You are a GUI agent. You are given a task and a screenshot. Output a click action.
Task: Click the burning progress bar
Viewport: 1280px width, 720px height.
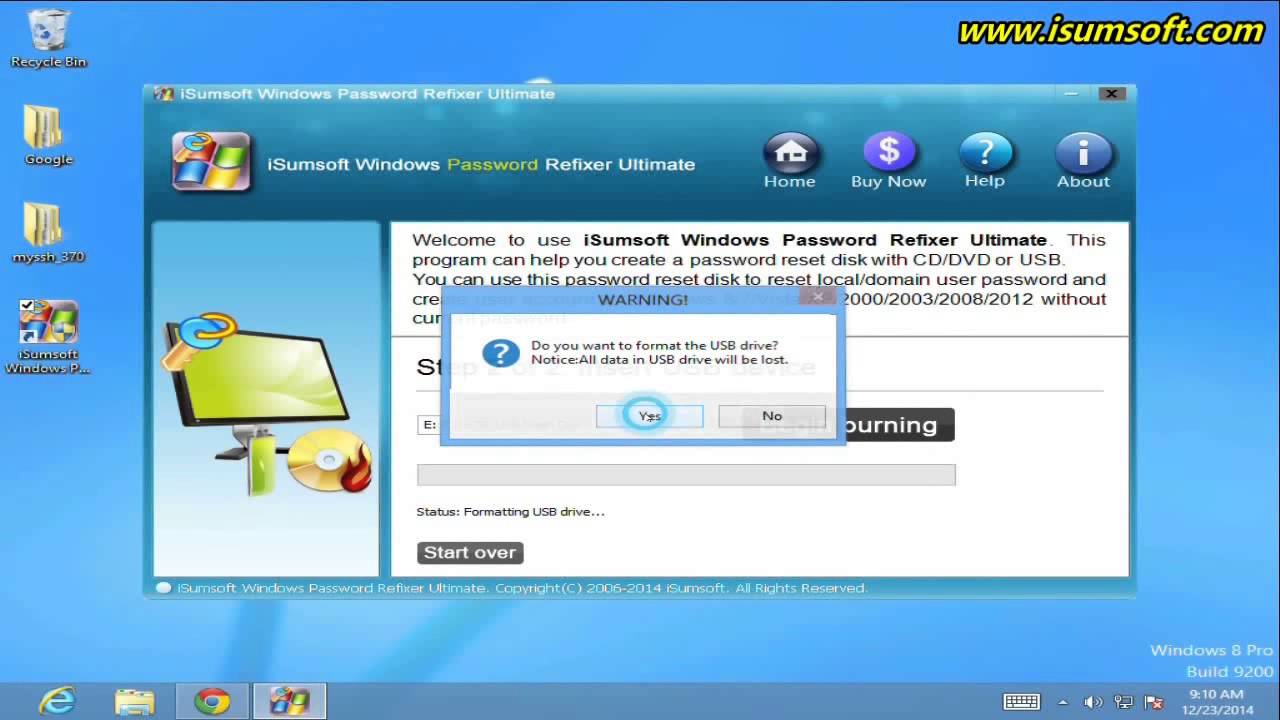[x=686, y=475]
